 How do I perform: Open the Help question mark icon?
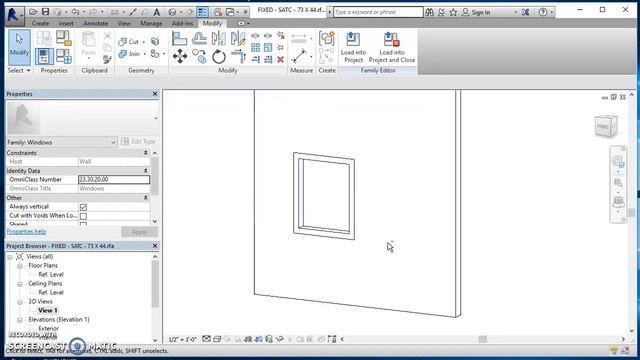[x=543, y=12]
